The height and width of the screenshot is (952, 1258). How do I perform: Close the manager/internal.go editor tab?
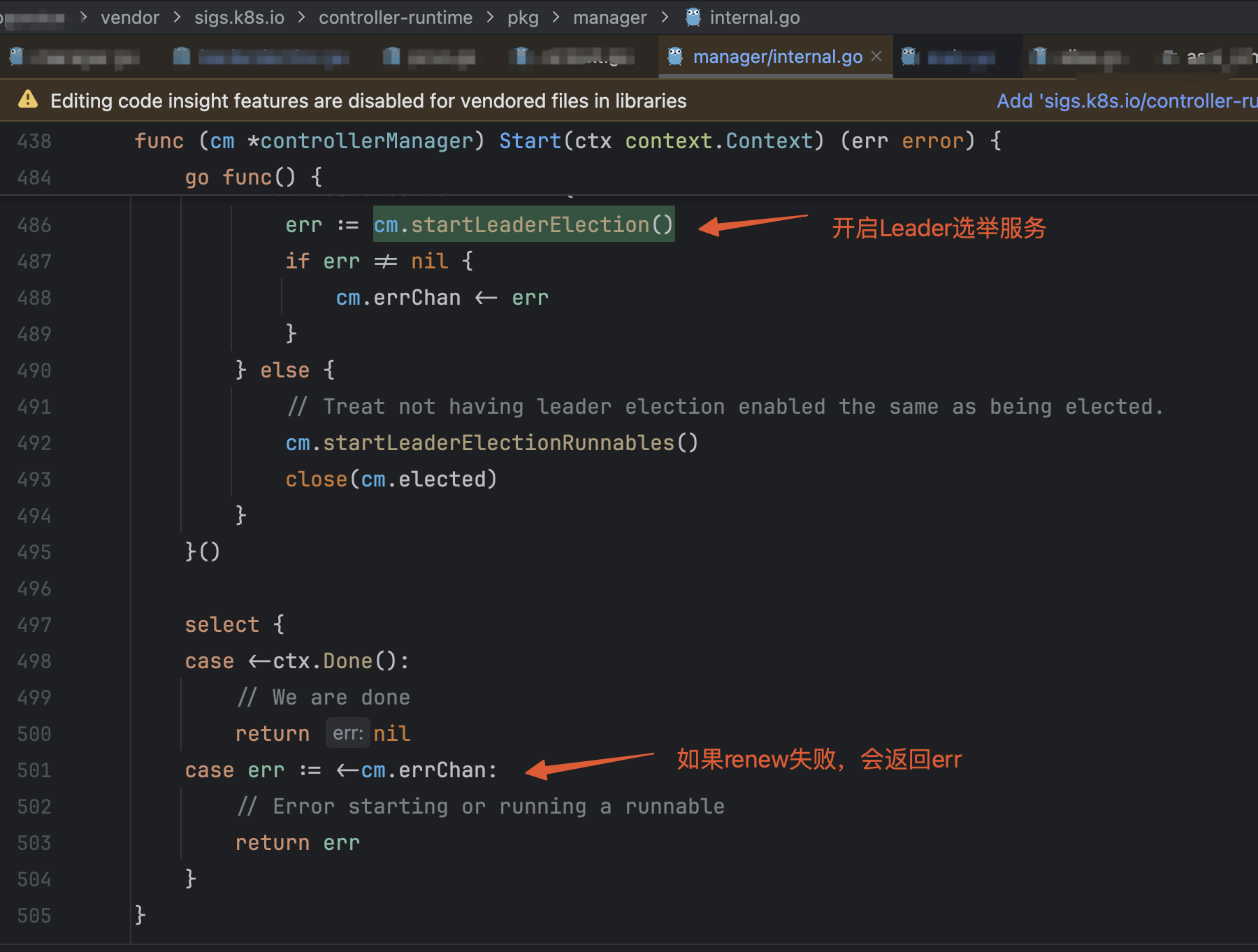876,56
